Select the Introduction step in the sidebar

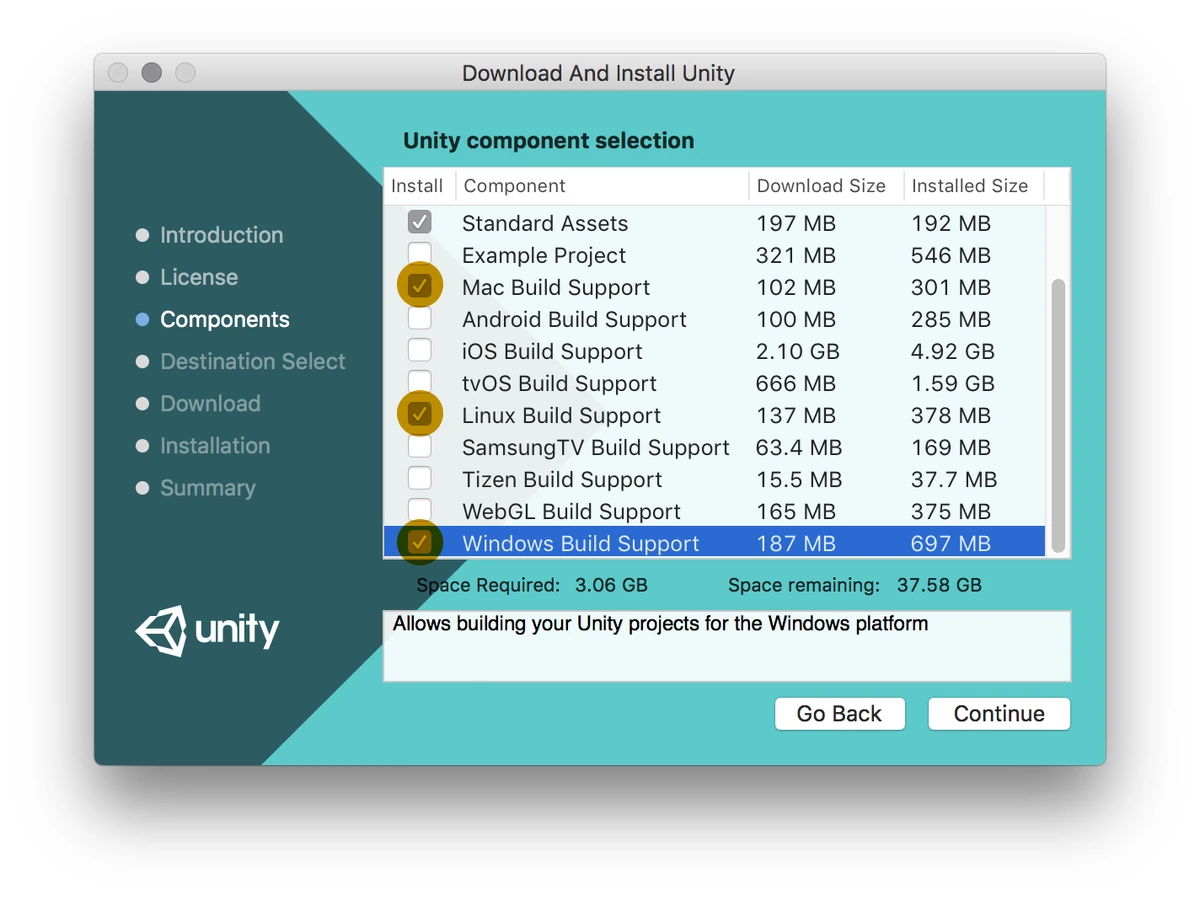pyautogui.click(x=221, y=235)
